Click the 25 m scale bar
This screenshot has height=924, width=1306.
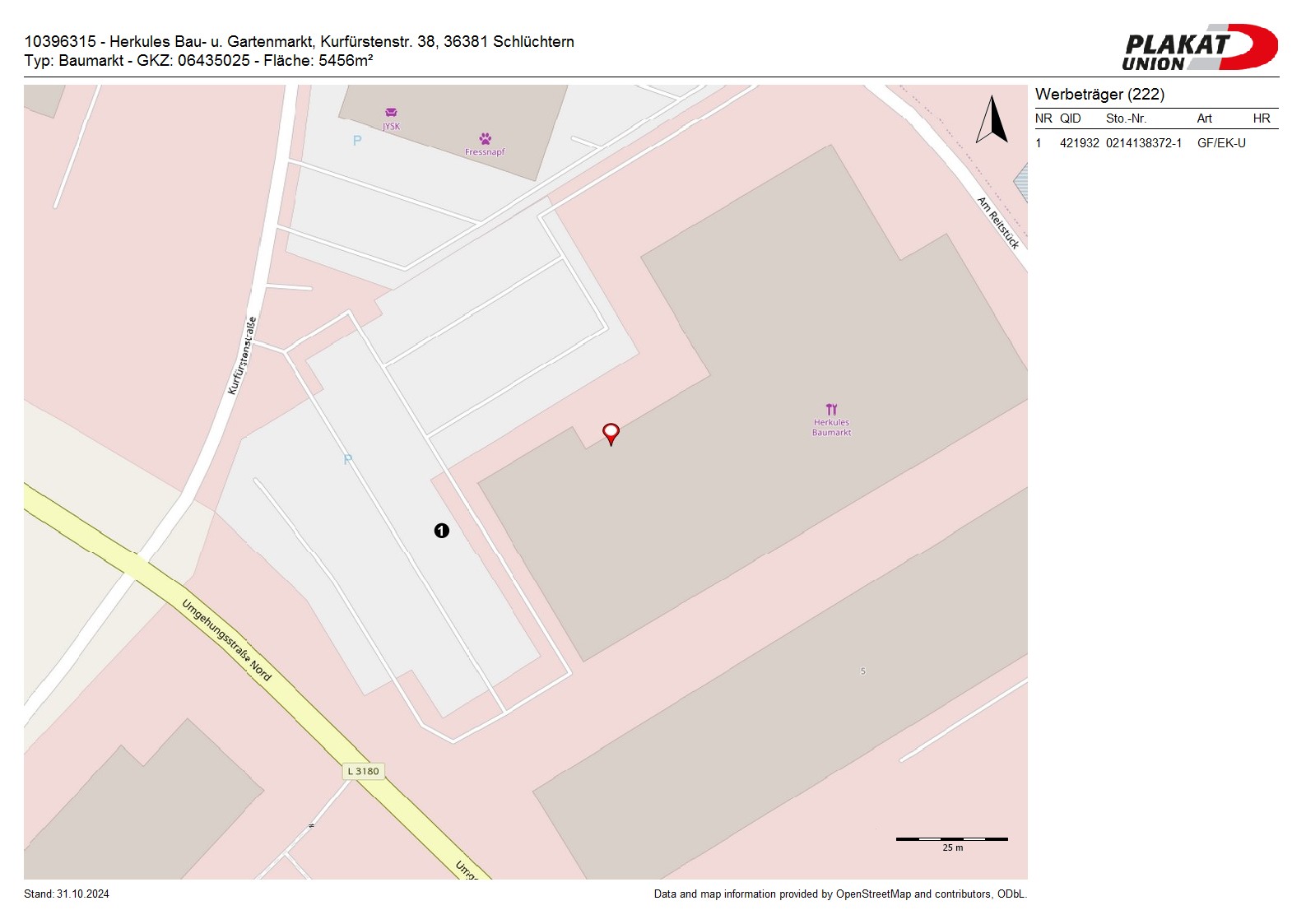pos(951,839)
